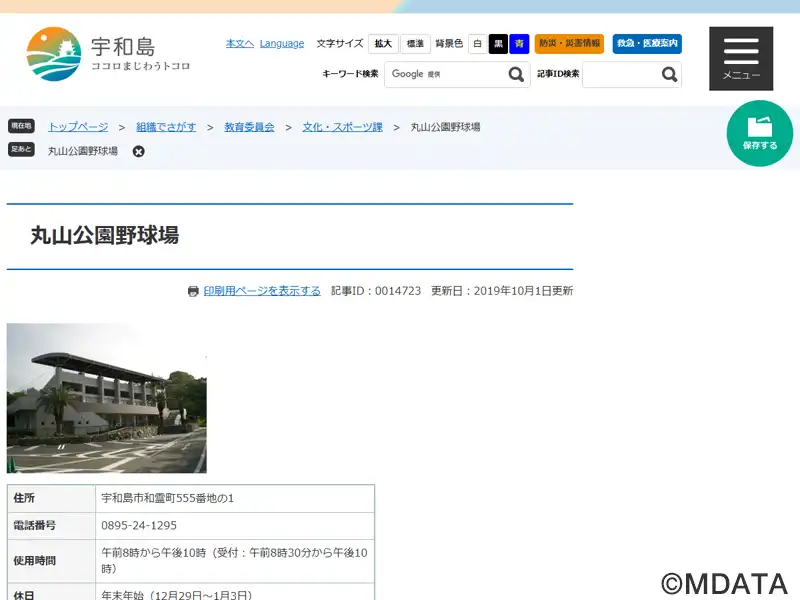This screenshot has width=800, height=600.
Task: Click the baseball stadium photo
Action: [x=107, y=398]
